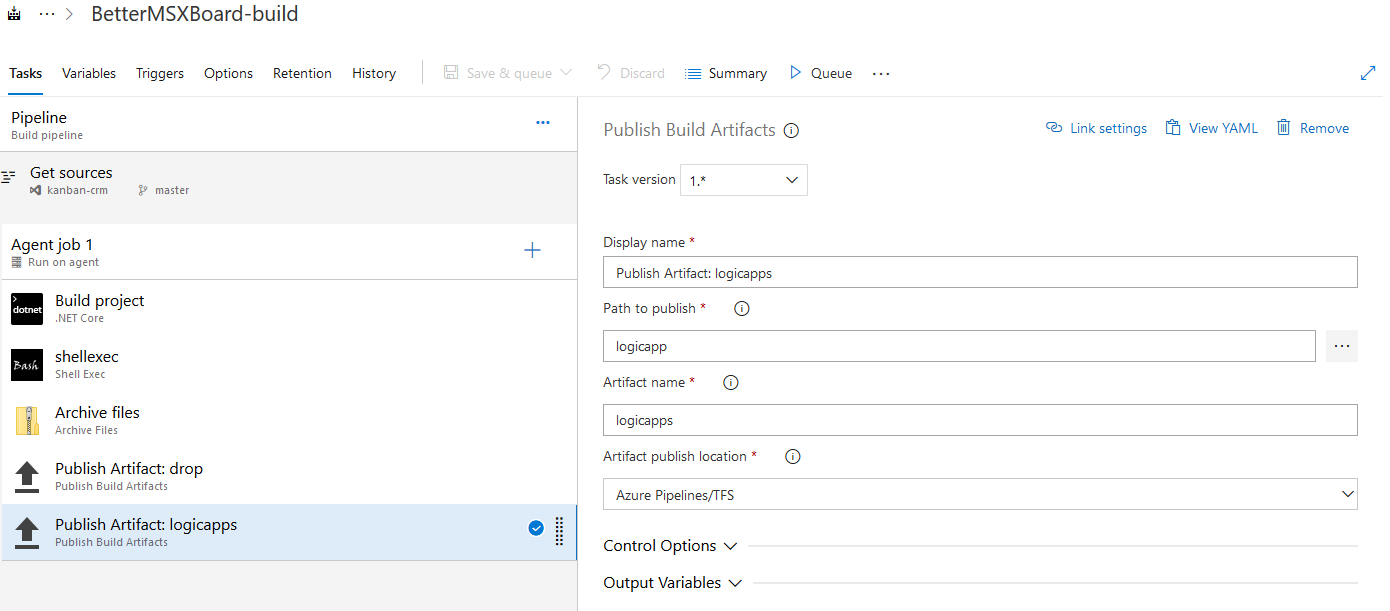Toggle full screen mode icon
1390x611 pixels.
(x=1367, y=73)
